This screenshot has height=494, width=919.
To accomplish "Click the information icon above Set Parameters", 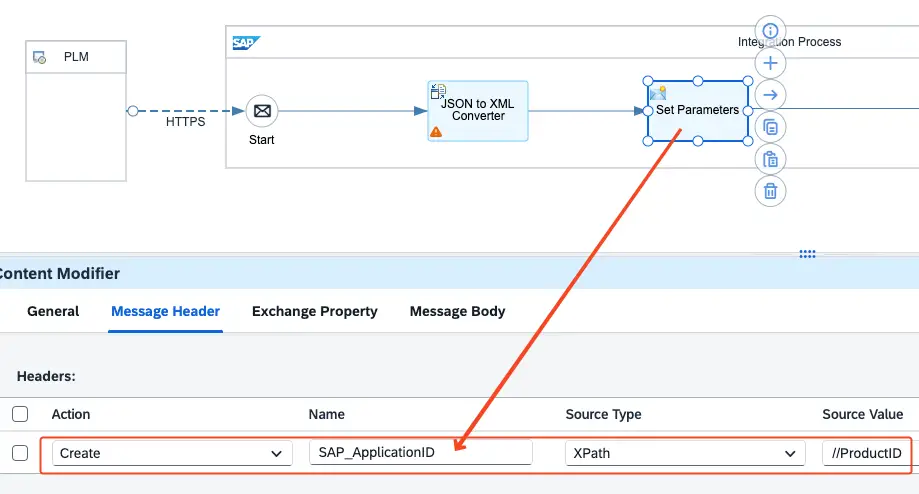I will [770, 30].
